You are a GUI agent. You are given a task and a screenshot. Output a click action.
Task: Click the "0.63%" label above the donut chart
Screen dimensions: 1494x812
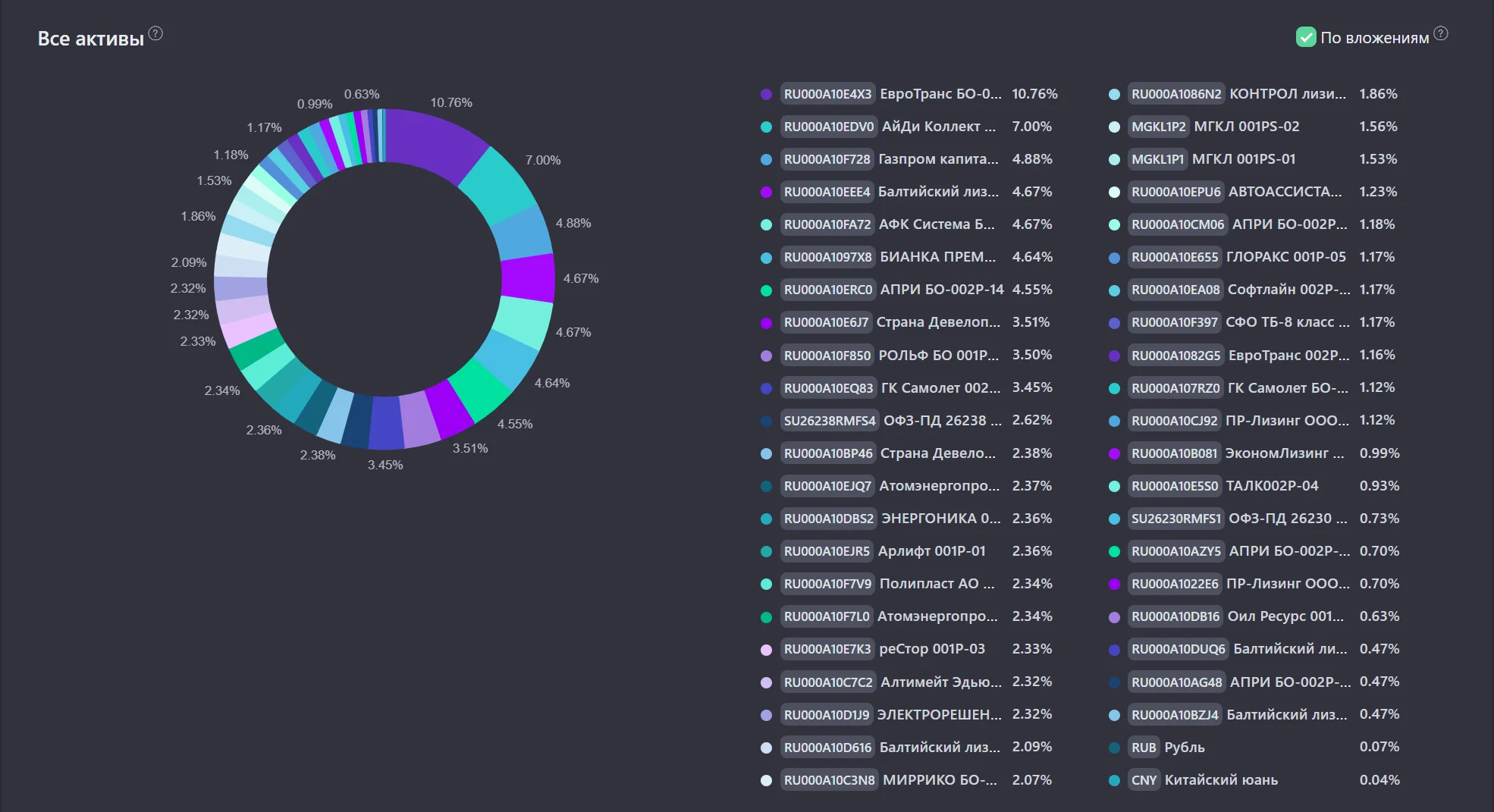click(362, 95)
